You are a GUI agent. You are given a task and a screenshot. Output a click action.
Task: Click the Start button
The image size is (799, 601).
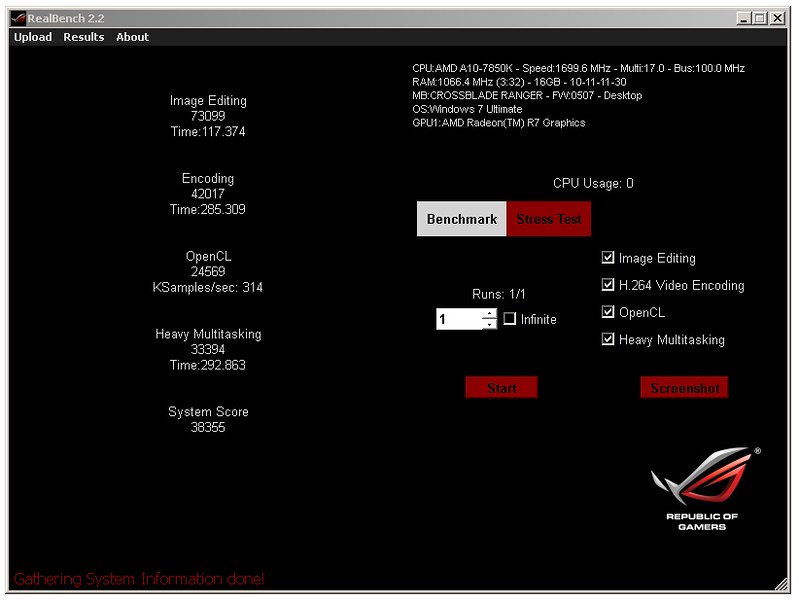click(501, 388)
